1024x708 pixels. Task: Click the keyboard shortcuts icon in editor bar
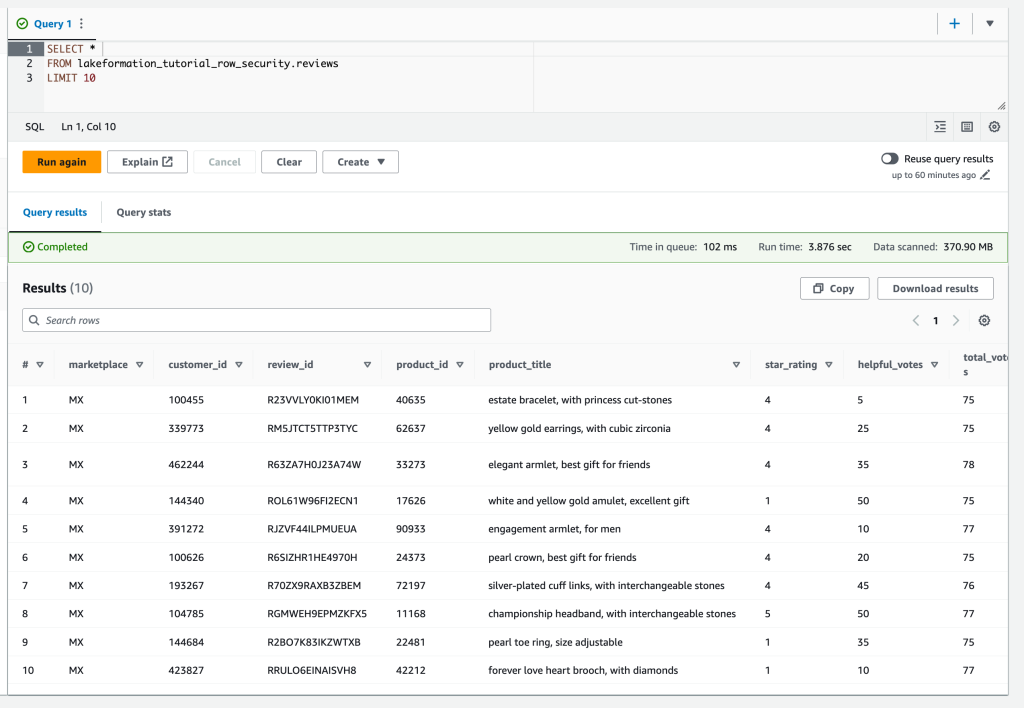pyautogui.click(x=967, y=127)
